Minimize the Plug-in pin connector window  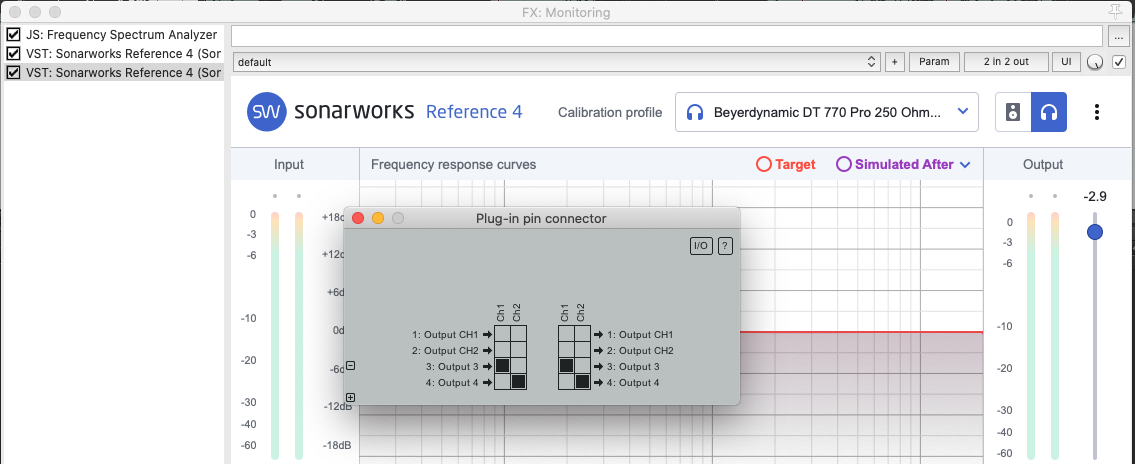click(378, 218)
